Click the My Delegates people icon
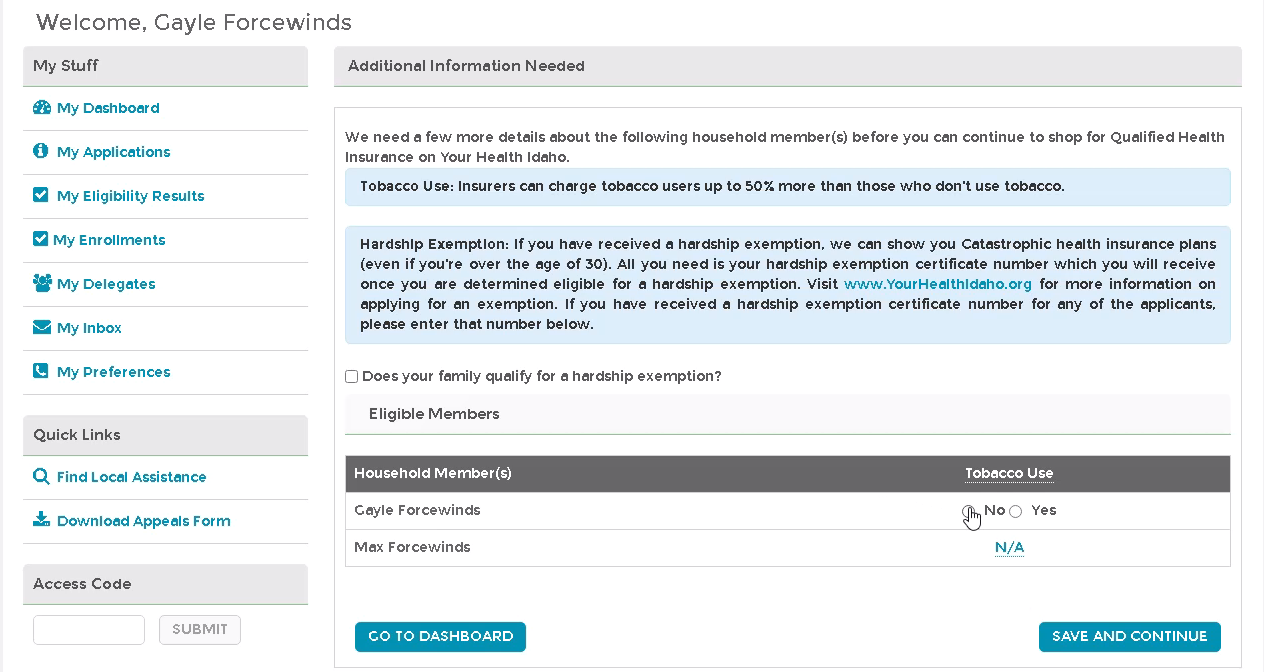 point(42,284)
